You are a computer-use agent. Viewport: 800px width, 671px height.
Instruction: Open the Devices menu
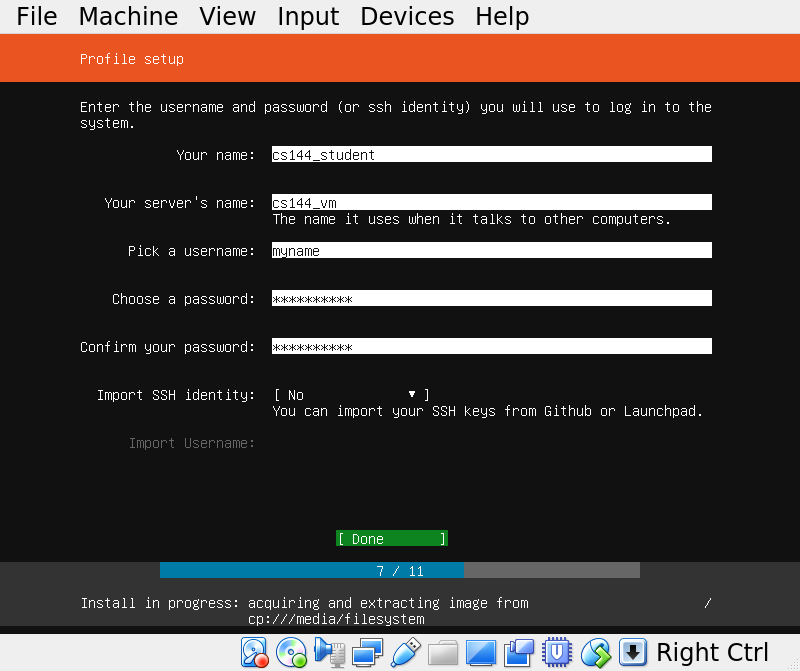(407, 17)
